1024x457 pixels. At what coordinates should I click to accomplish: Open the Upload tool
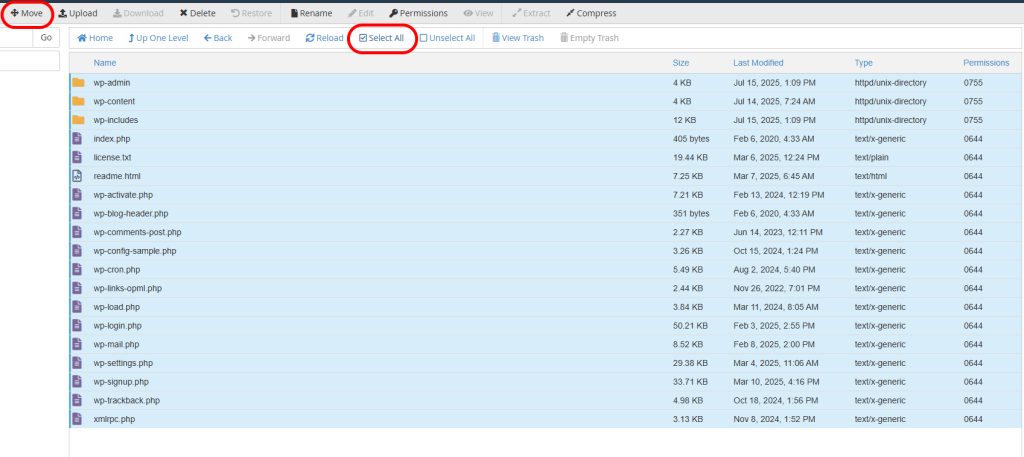[78, 13]
